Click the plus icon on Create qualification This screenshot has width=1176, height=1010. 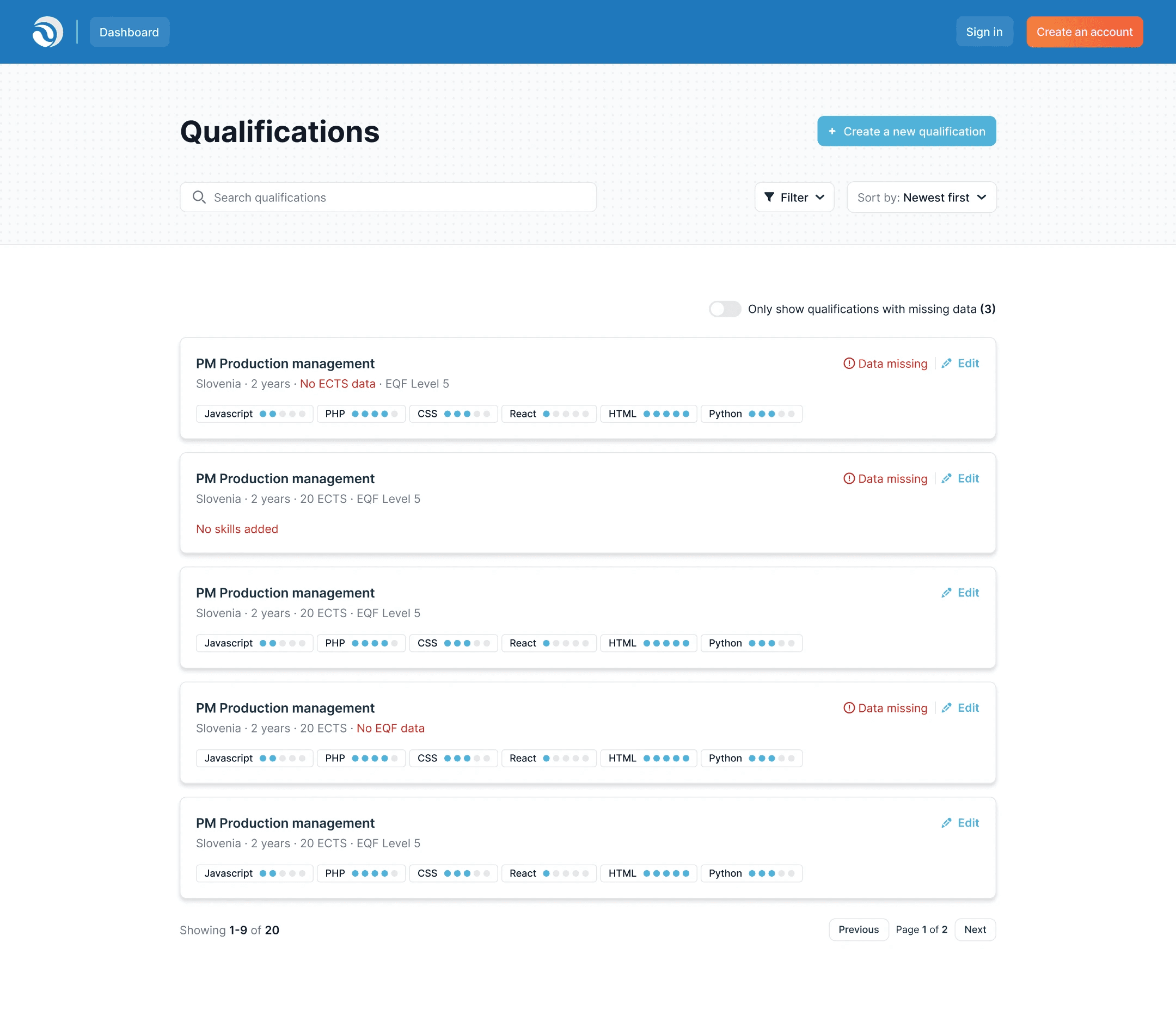pos(832,131)
